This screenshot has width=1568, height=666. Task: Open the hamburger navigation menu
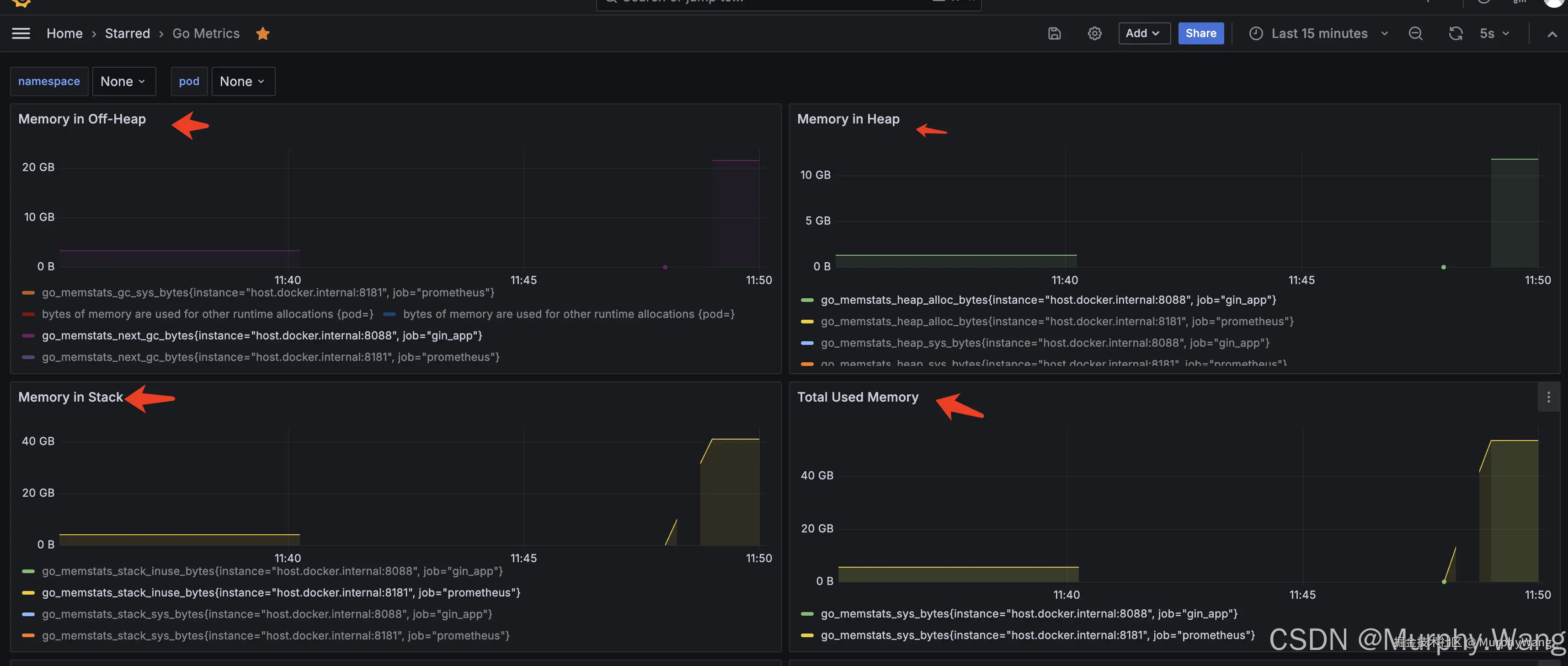(x=21, y=33)
